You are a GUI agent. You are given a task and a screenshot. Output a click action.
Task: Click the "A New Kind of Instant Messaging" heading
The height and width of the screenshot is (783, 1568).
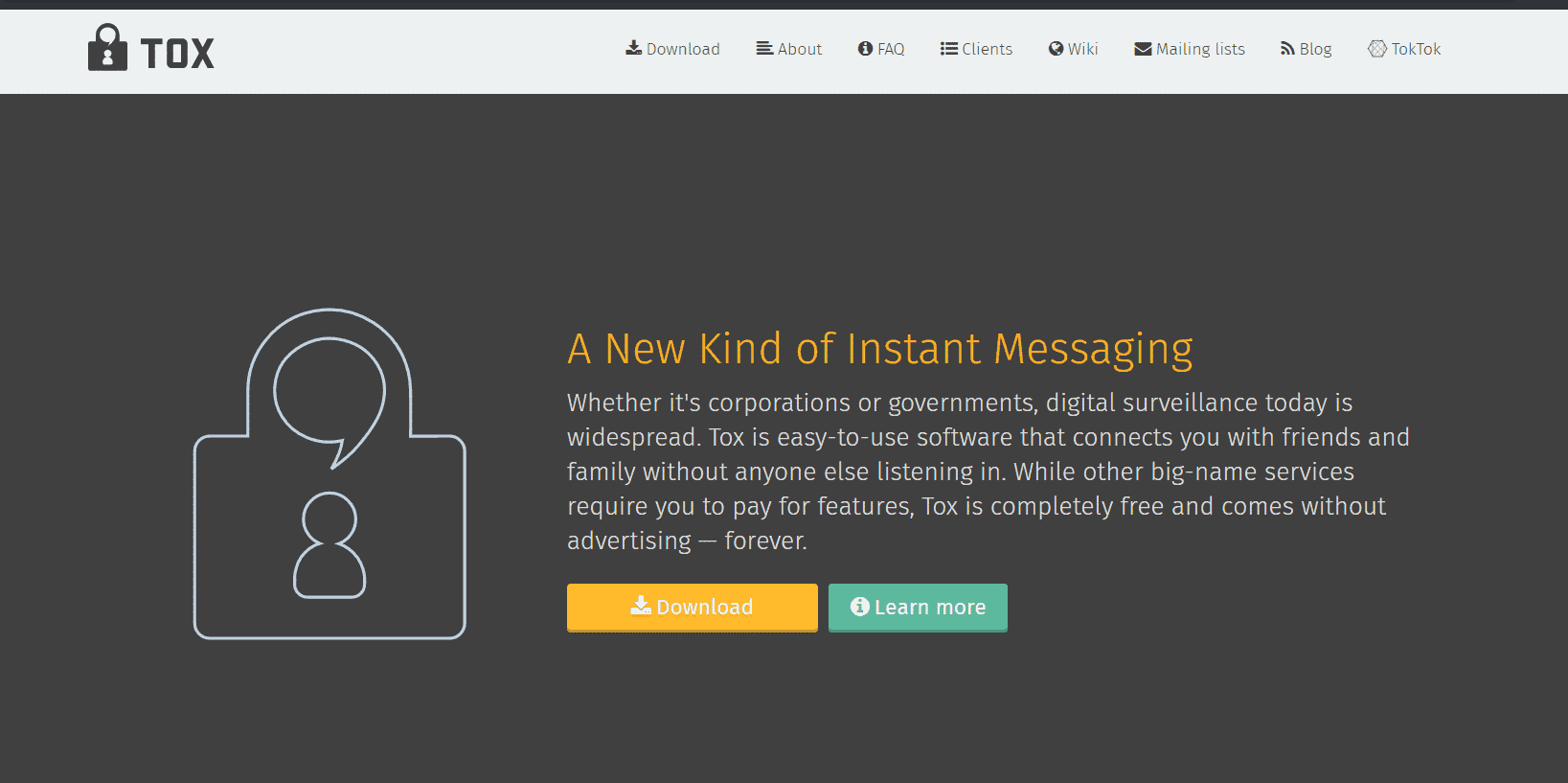pos(879,349)
